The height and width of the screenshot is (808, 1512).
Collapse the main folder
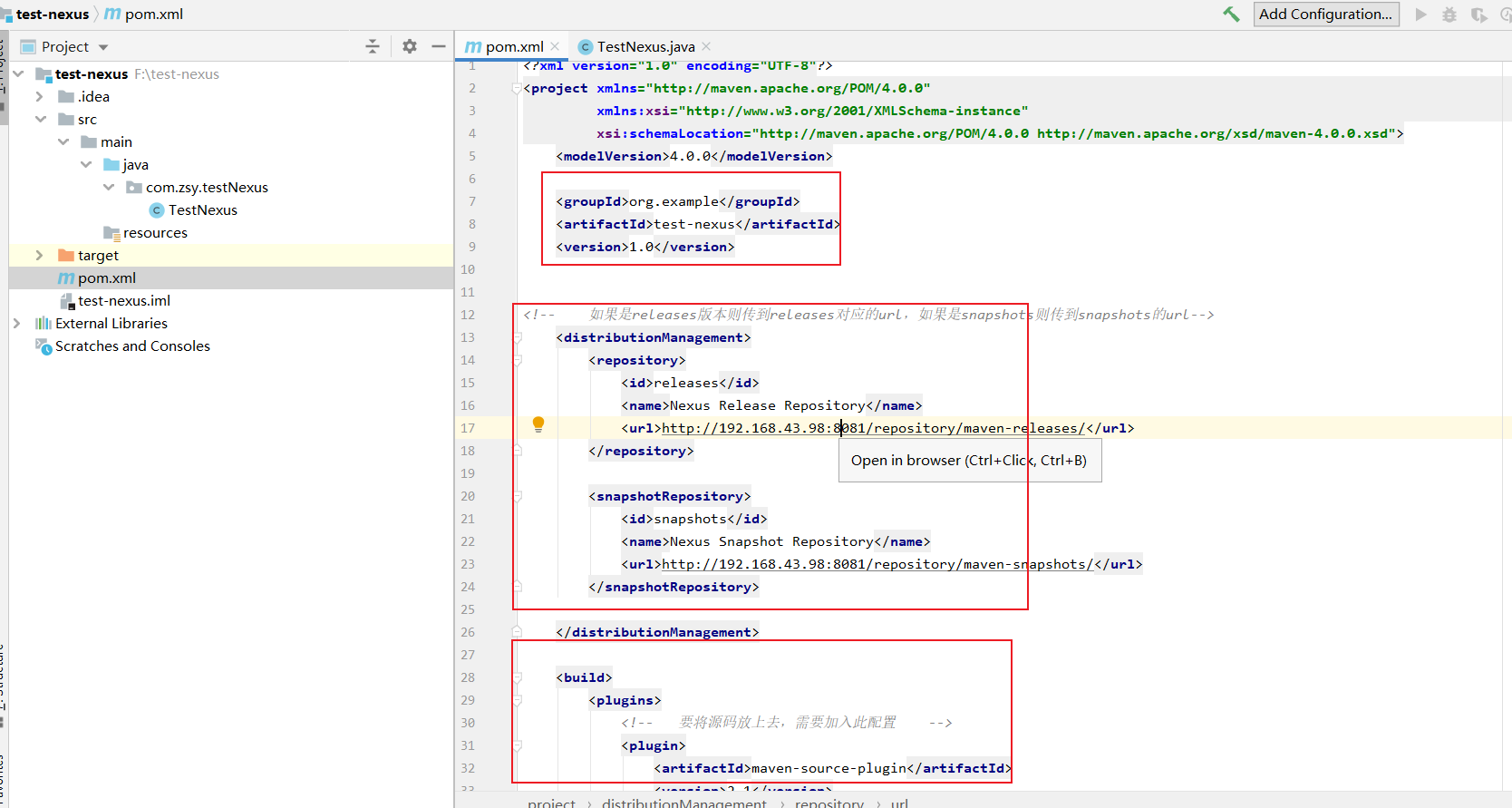click(63, 142)
